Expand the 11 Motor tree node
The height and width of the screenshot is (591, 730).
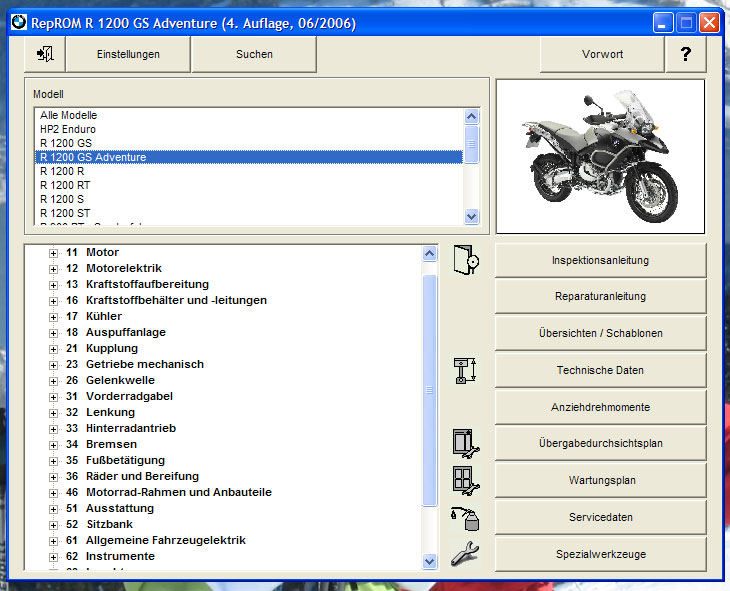pos(54,253)
